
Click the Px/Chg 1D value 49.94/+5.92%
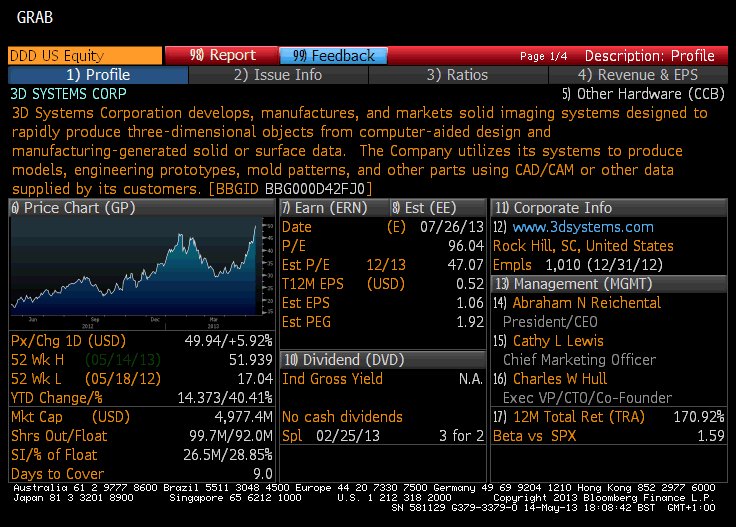(228, 341)
